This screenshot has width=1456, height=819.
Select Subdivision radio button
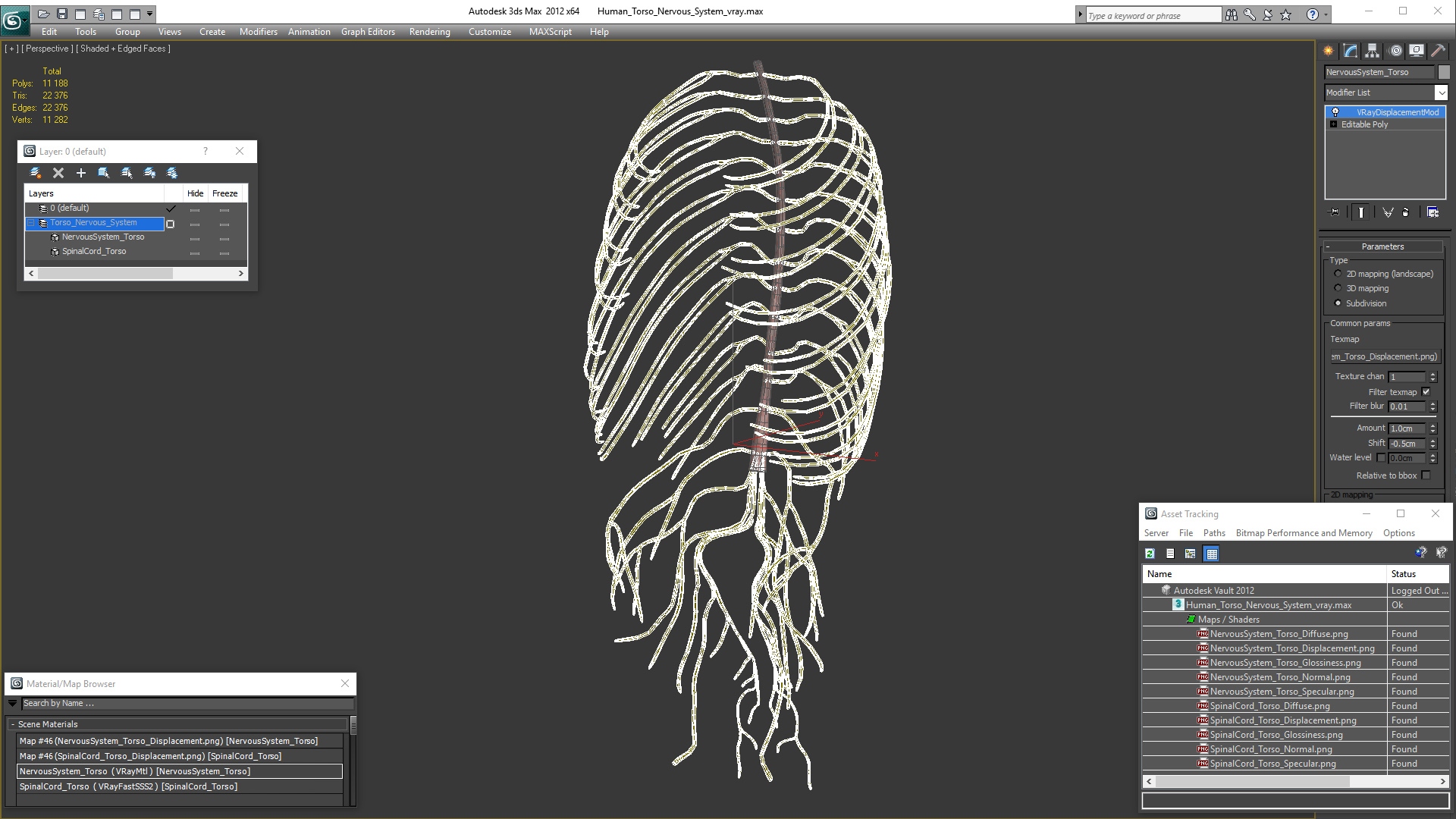tap(1338, 303)
